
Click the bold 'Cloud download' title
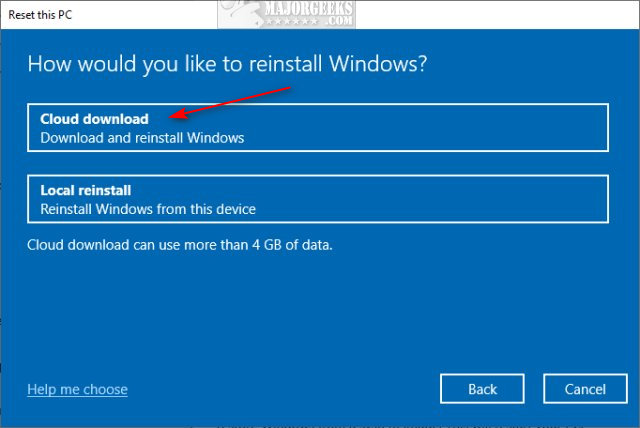pos(94,119)
